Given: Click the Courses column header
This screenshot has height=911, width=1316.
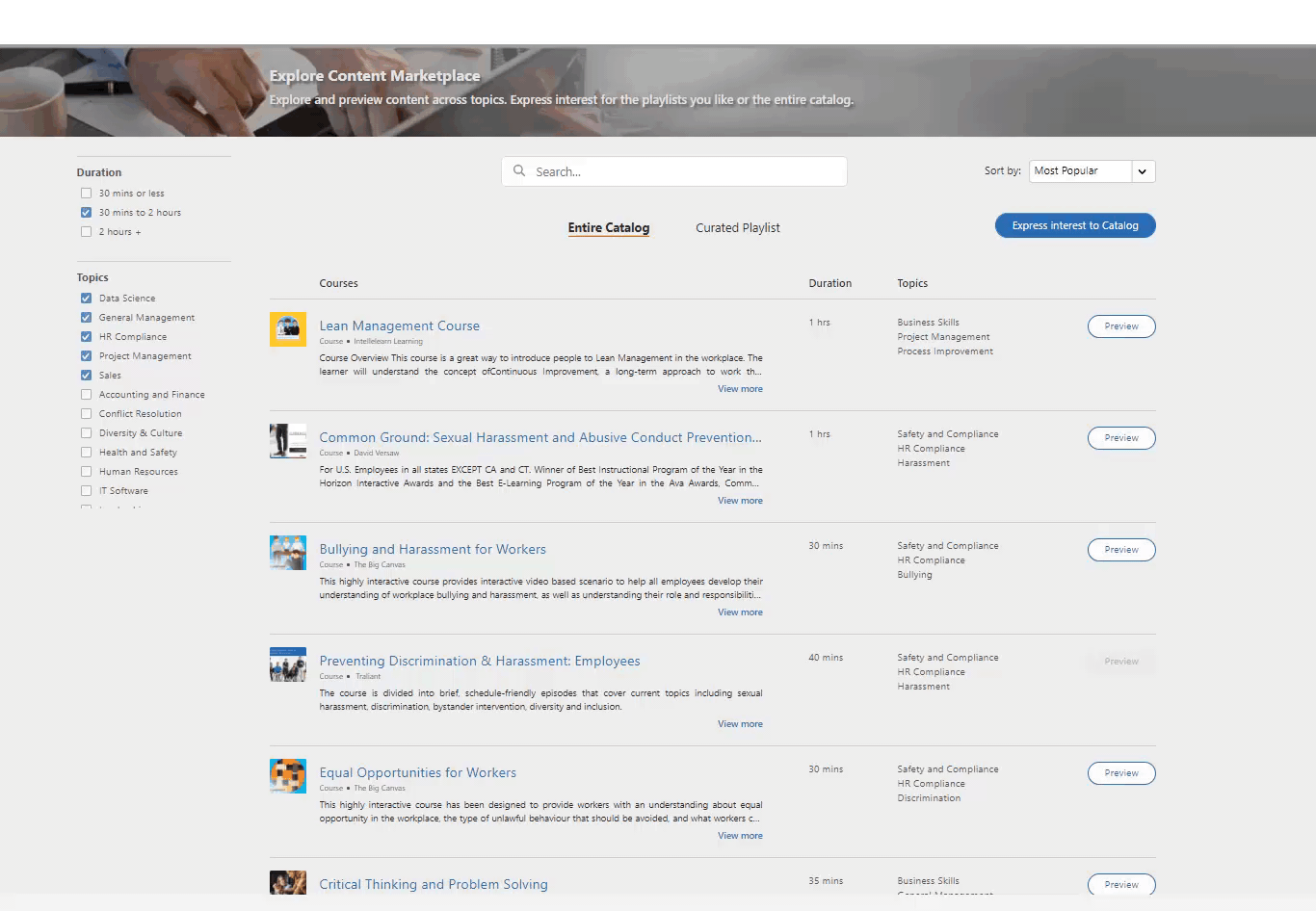Looking at the screenshot, I should (x=339, y=284).
